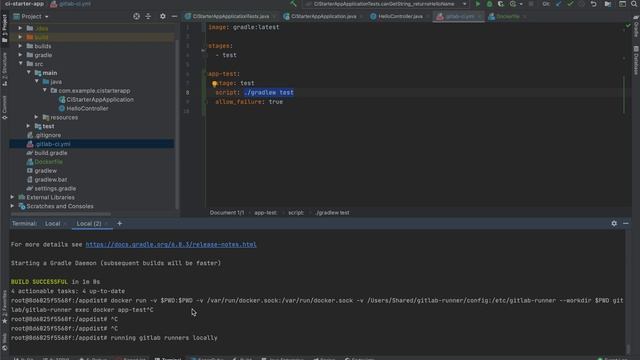Viewport: 640px width, 360px height.
Task: Expand the resources folder
Action: coord(36,118)
